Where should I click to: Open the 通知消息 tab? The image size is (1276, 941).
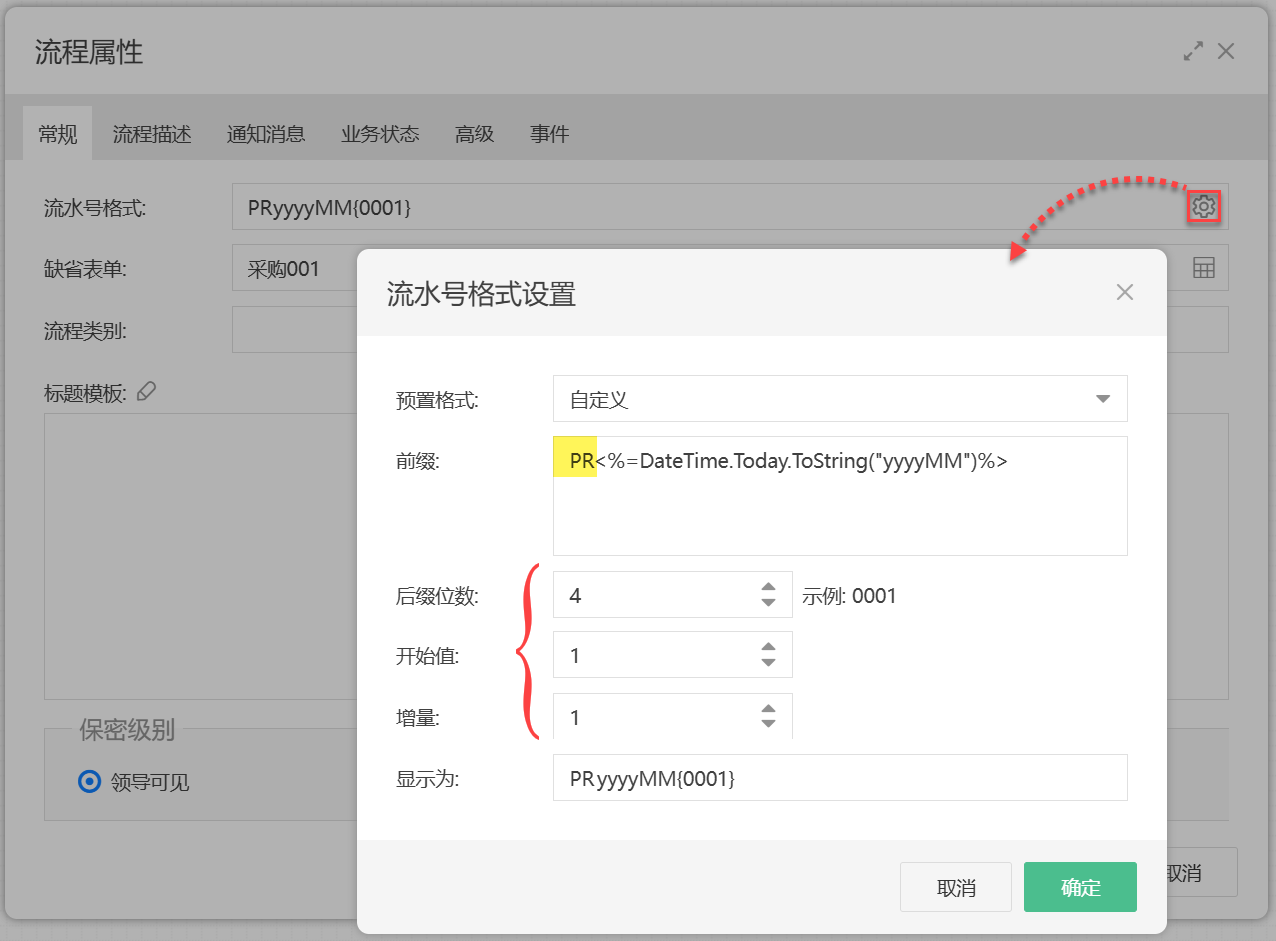(266, 134)
